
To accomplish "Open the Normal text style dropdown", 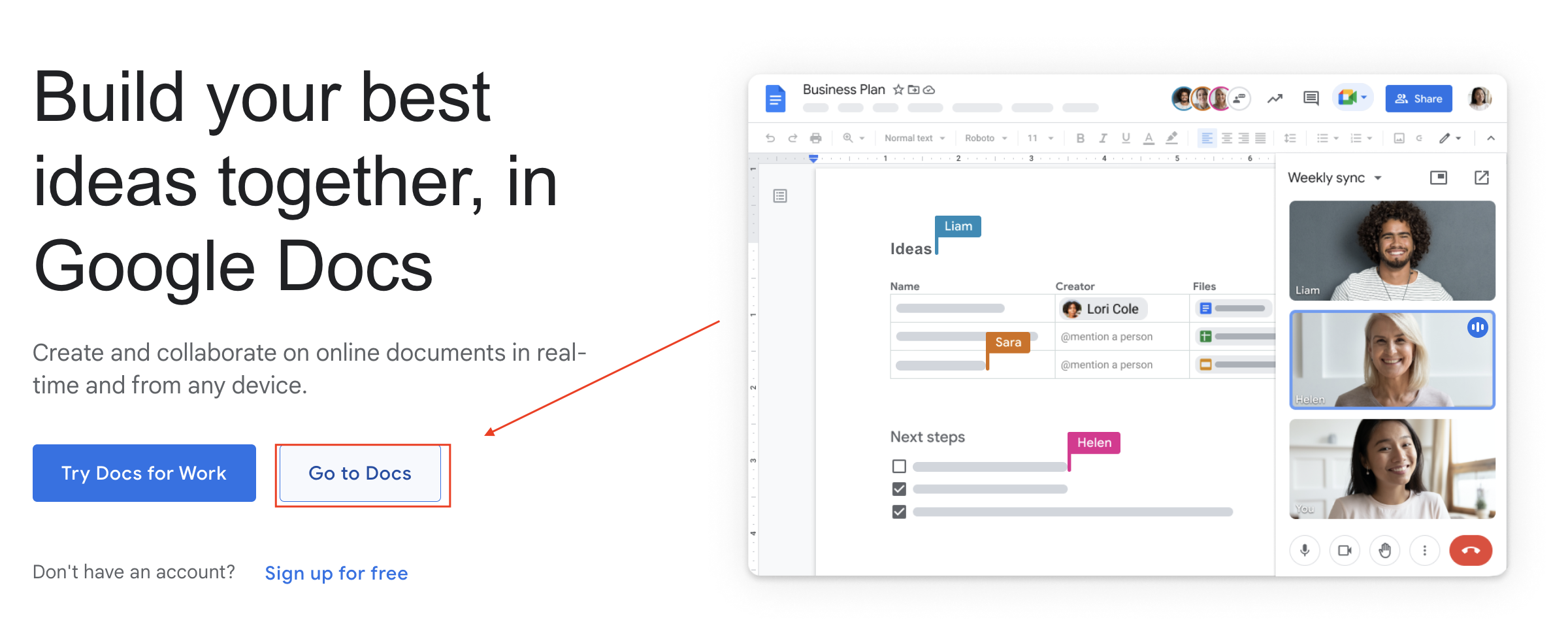I will (x=914, y=138).
